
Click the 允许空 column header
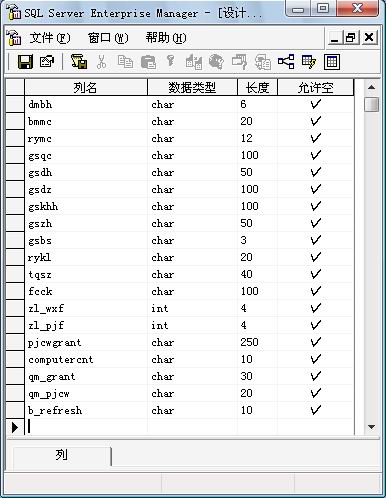tap(316, 88)
